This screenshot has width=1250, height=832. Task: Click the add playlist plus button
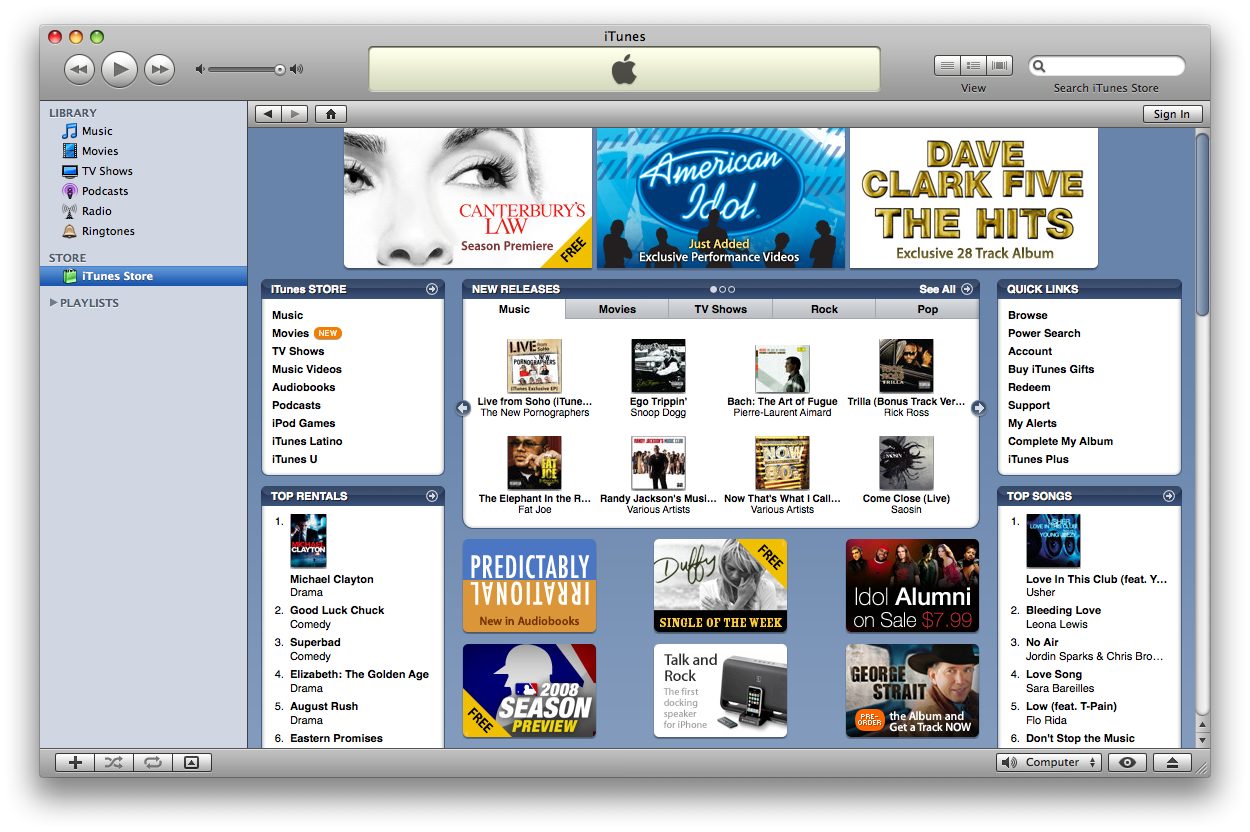point(75,762)
